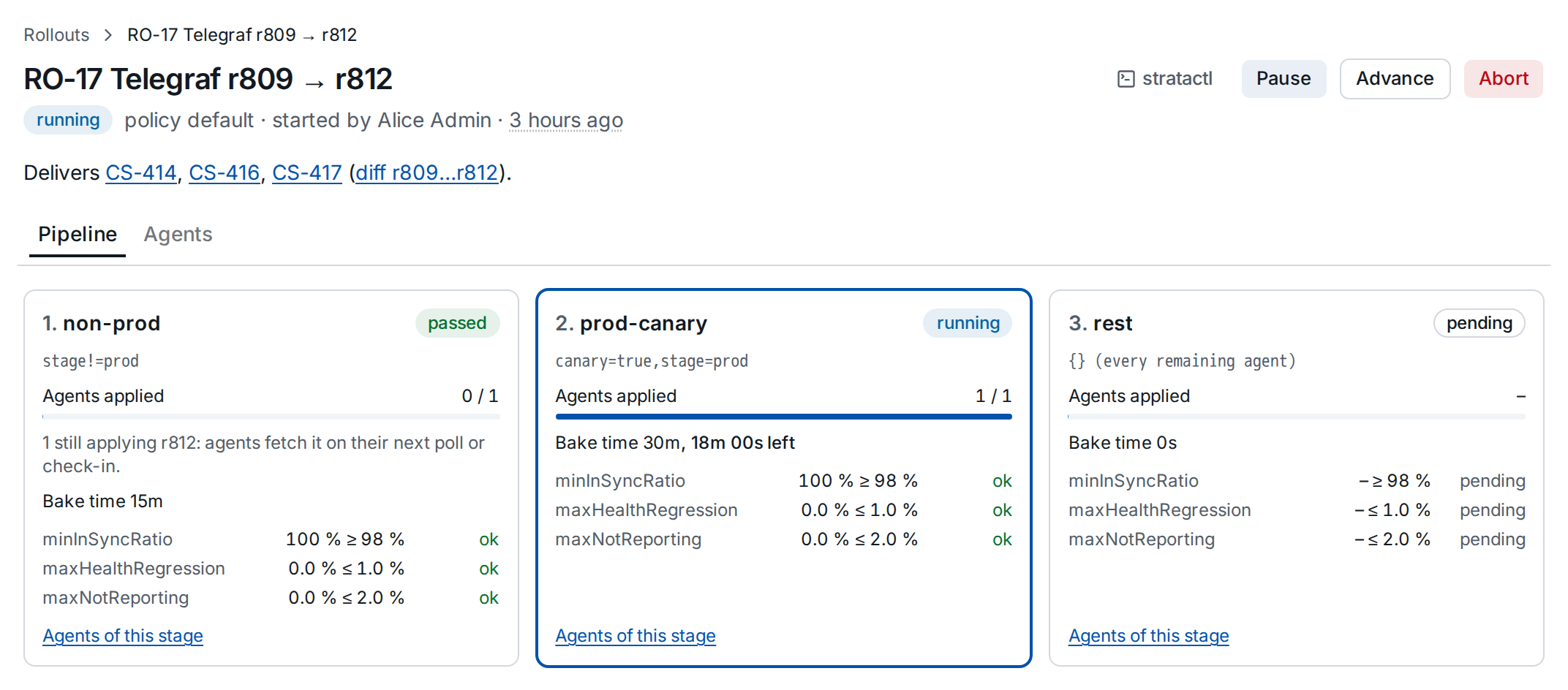Click the running status badge under title
The width and height of the screenshot is (1568, 690).
(68, 120)
